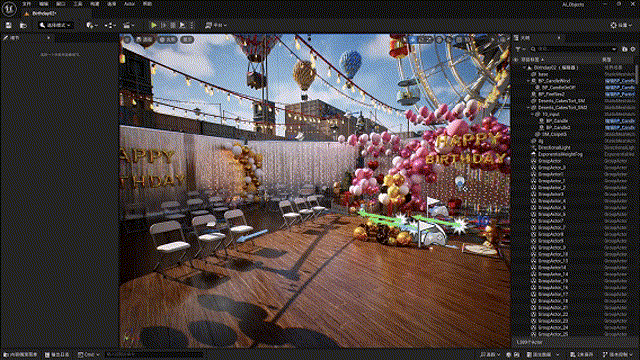The image size is (640, 360).
Task: Collapse the BP_CandleWind tree item
Action: [x=529, y=81]
